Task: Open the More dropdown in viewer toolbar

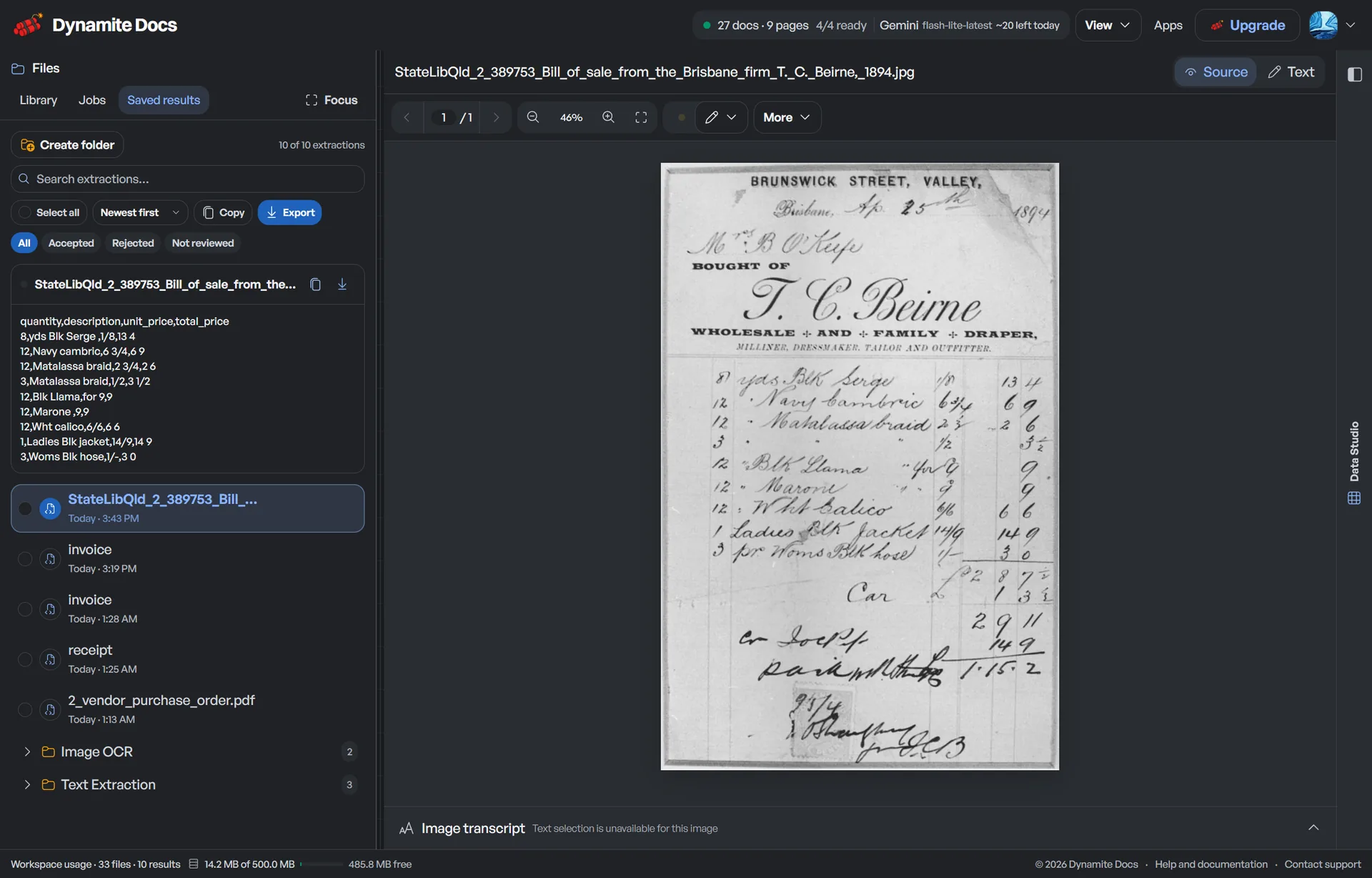Action: click(787, 117)
